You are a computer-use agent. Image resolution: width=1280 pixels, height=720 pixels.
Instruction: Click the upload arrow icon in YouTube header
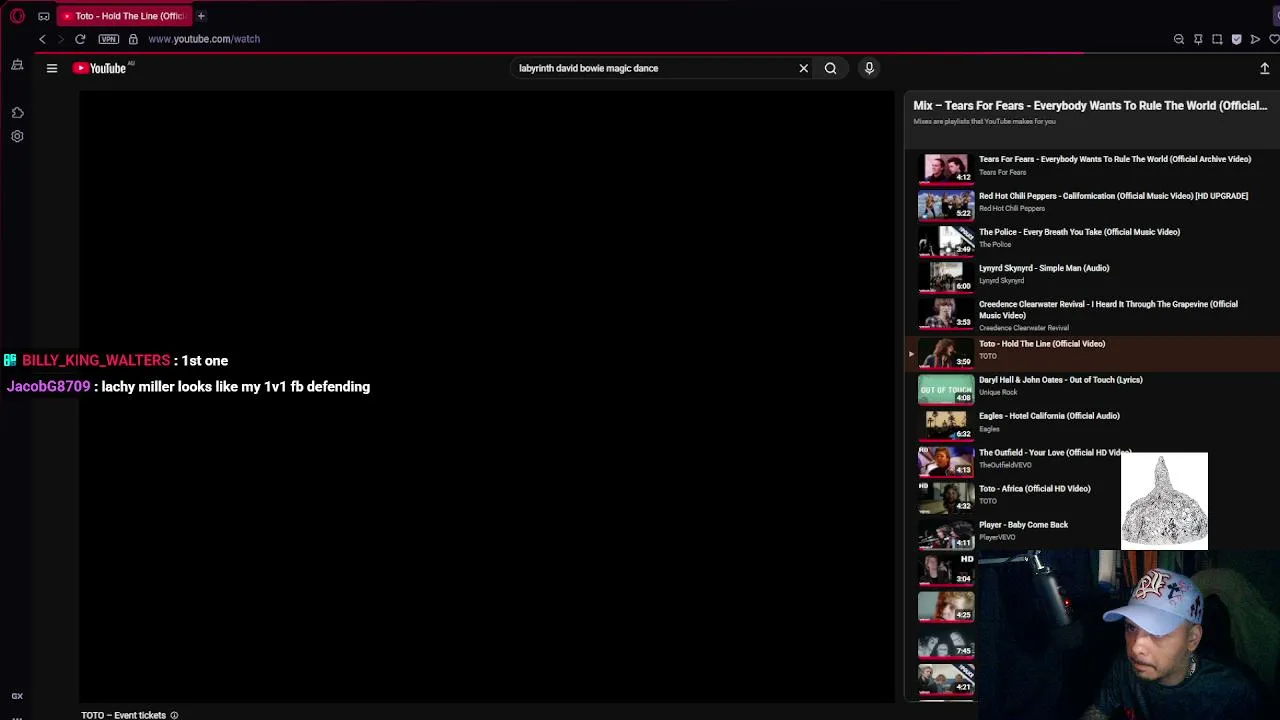[x=1264, y=68]
